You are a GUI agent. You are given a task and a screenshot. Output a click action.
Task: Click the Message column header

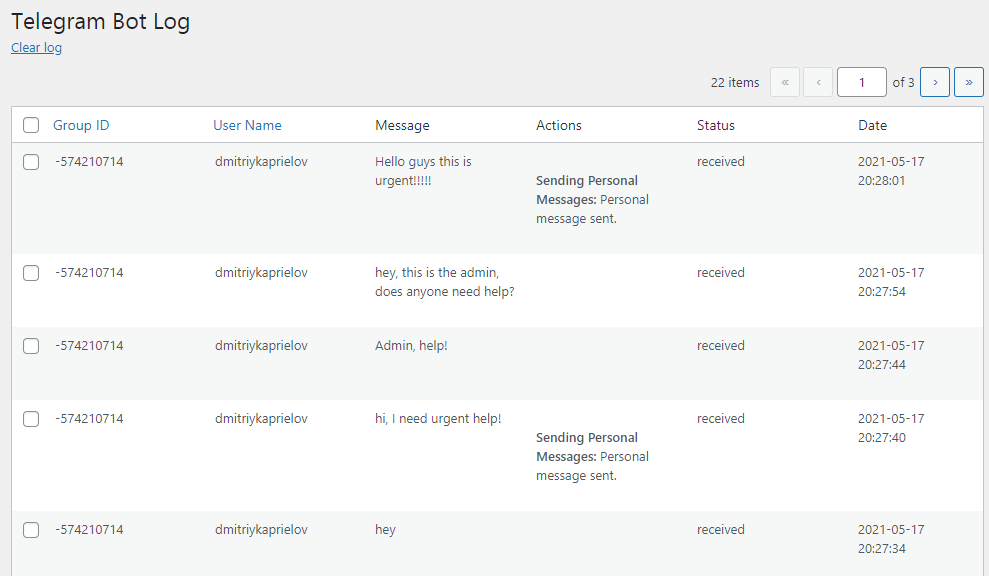tap(402, 125)
